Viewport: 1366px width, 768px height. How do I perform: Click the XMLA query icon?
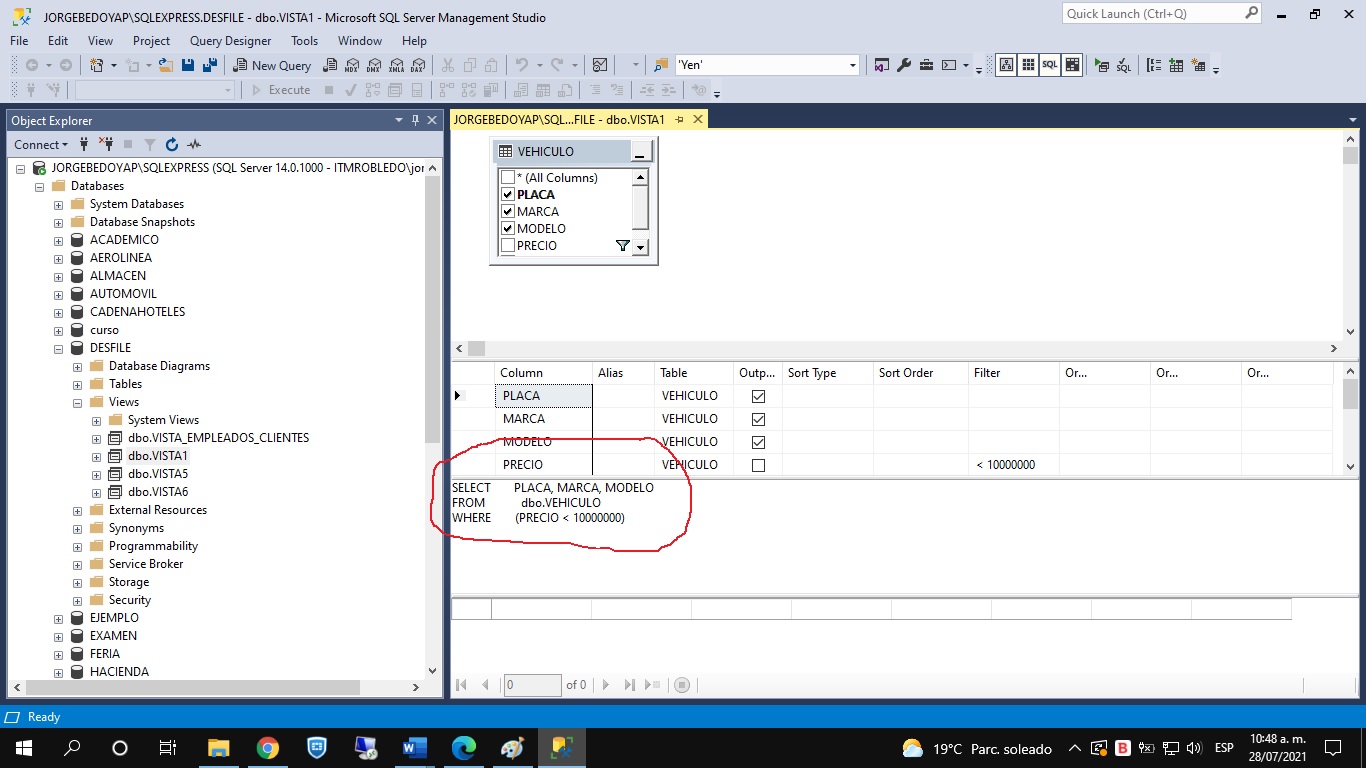coord(396,65)
